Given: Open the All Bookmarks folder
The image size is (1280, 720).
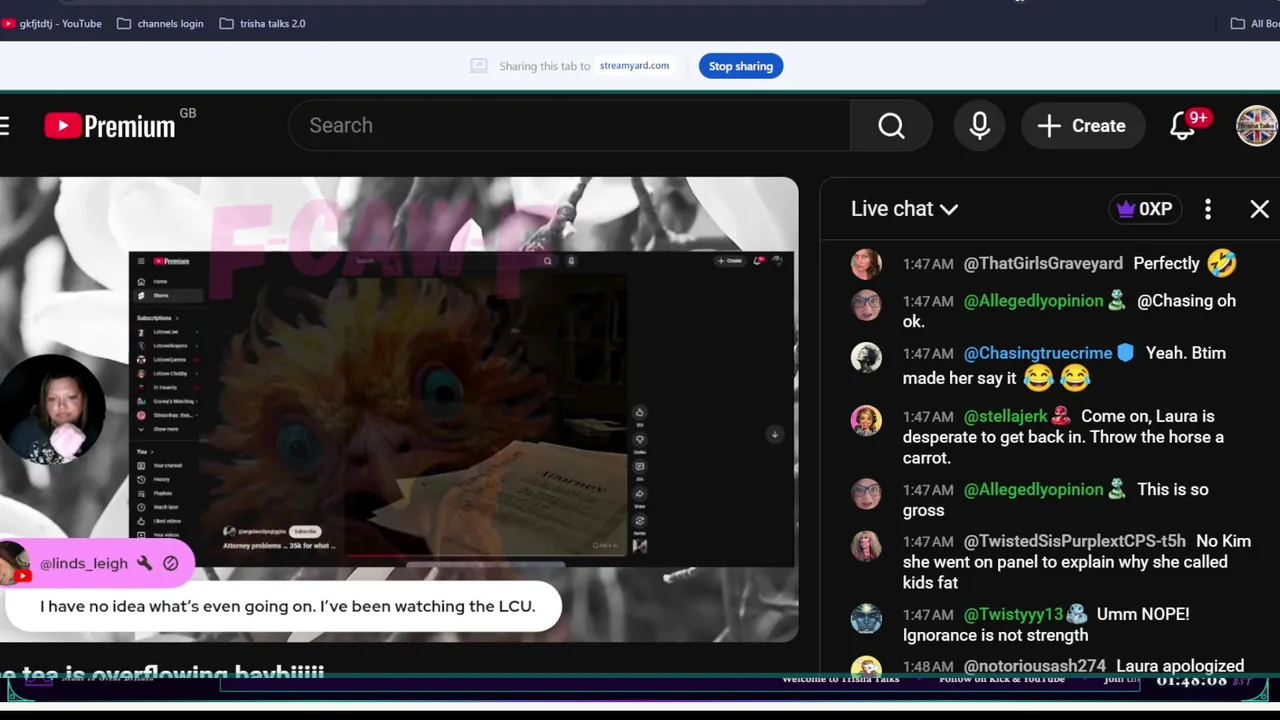Looking at the screenshot, I should tap(1255, 23).
